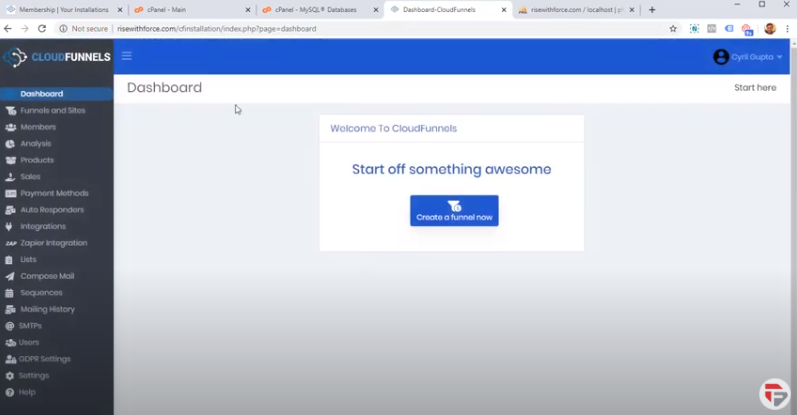This screenshot has width=797, height=415.
Task: Open the SMTPs section
Action: click(x=30, y=326)
